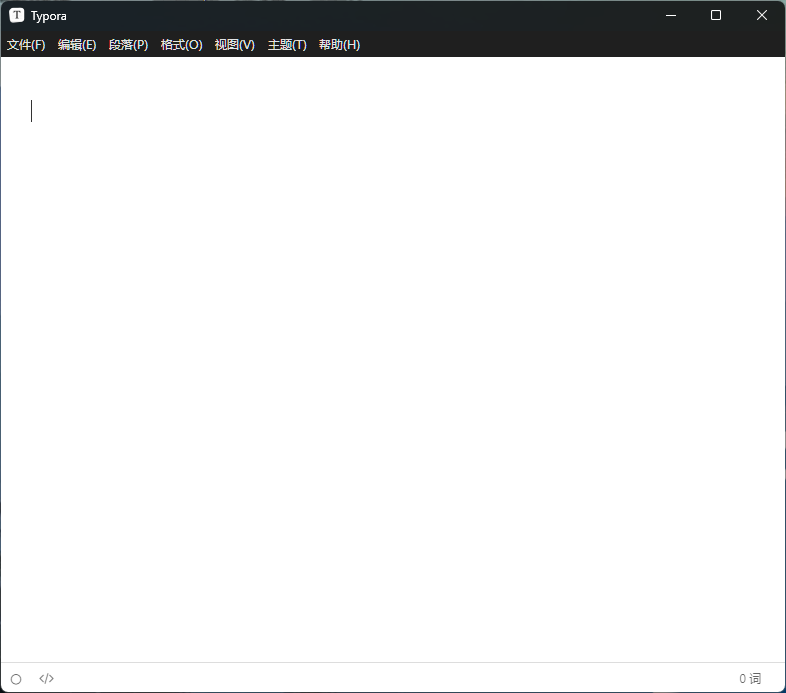Show word count details via 0 词
Image resolution: width=786 pixels, height=693 pixels.
750,679
